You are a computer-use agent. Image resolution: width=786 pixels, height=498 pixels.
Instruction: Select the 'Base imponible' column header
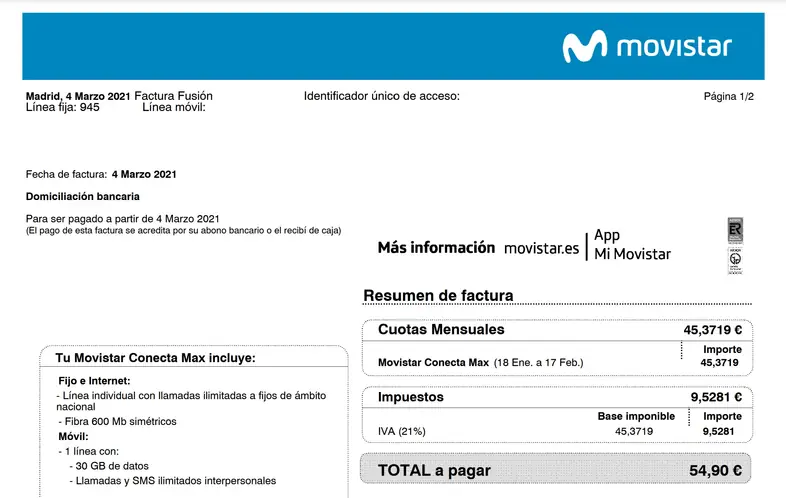(x=636, y=416)
